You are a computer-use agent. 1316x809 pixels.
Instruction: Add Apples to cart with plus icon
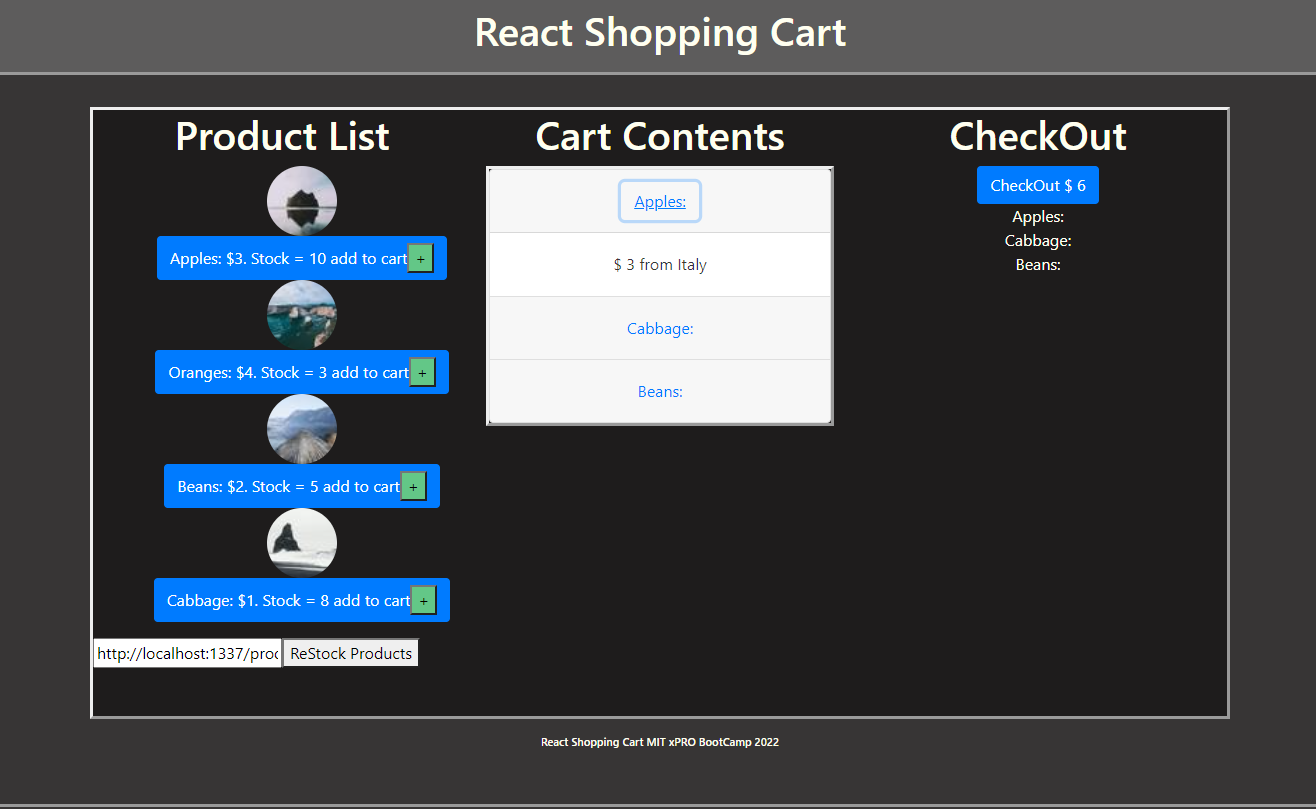(x=420, y=258)
